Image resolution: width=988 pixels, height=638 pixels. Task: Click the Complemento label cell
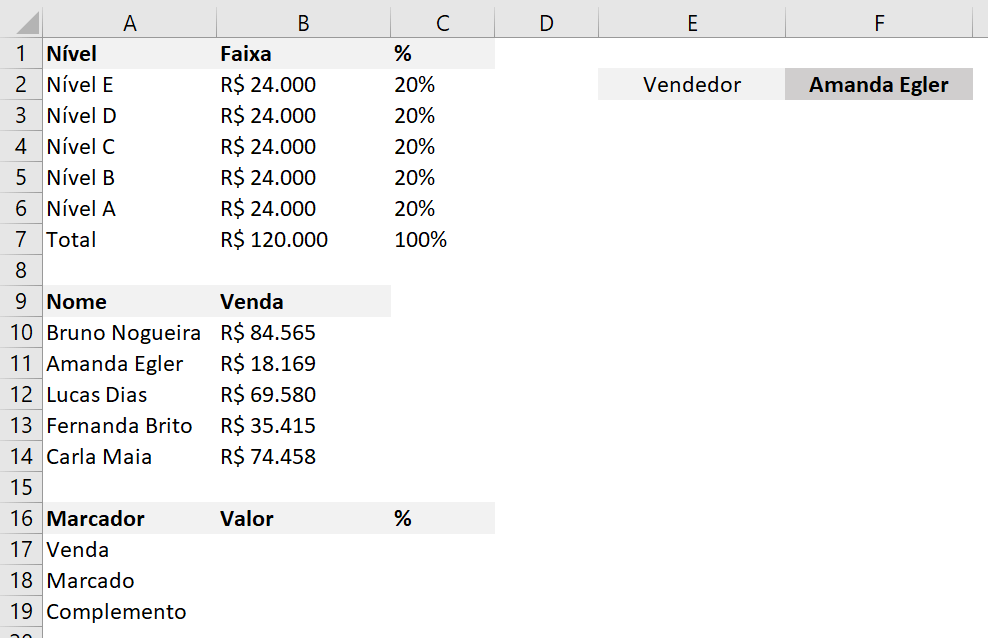coord(129,612)
